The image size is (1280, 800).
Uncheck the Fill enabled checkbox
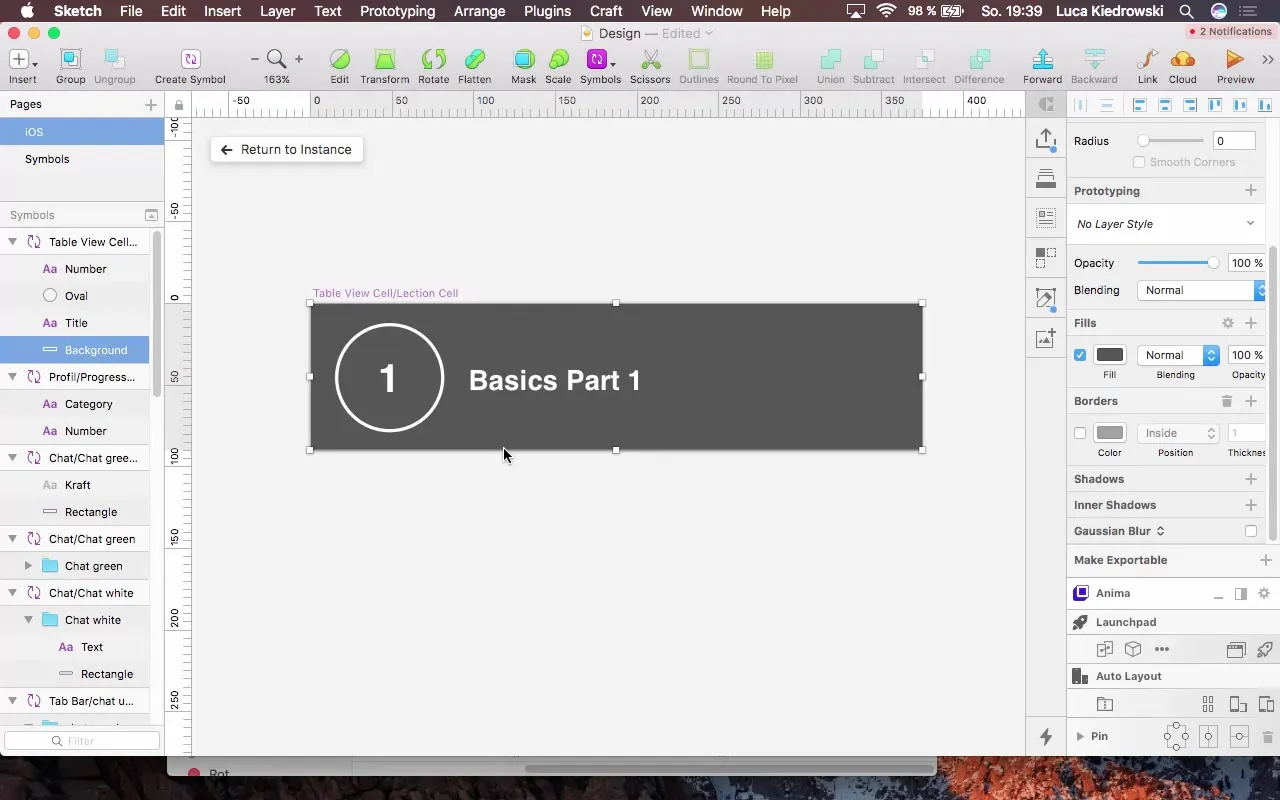tap(1080, 355)
